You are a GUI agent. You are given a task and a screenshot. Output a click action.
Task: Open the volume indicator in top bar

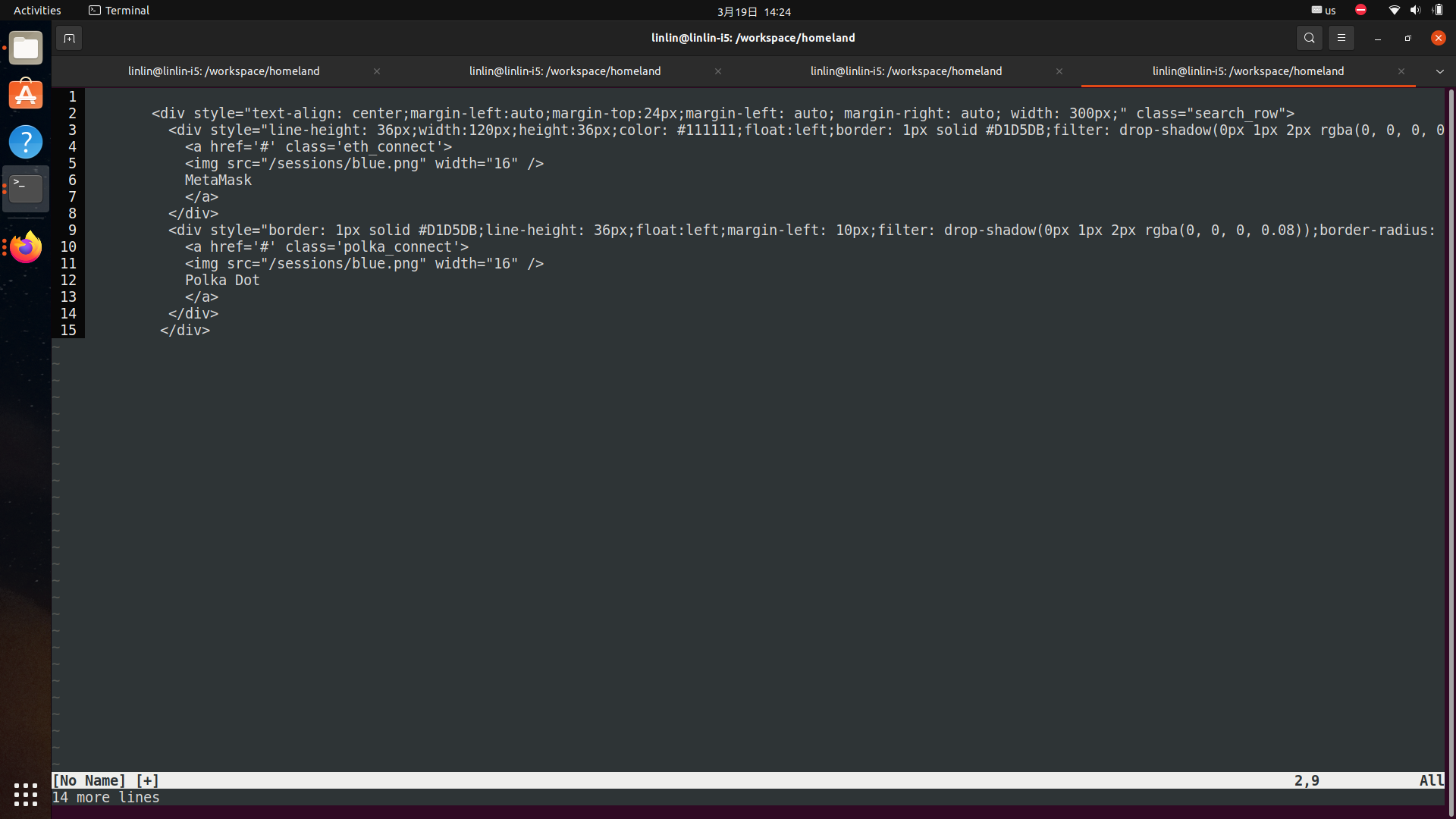tap(1415, 11)
